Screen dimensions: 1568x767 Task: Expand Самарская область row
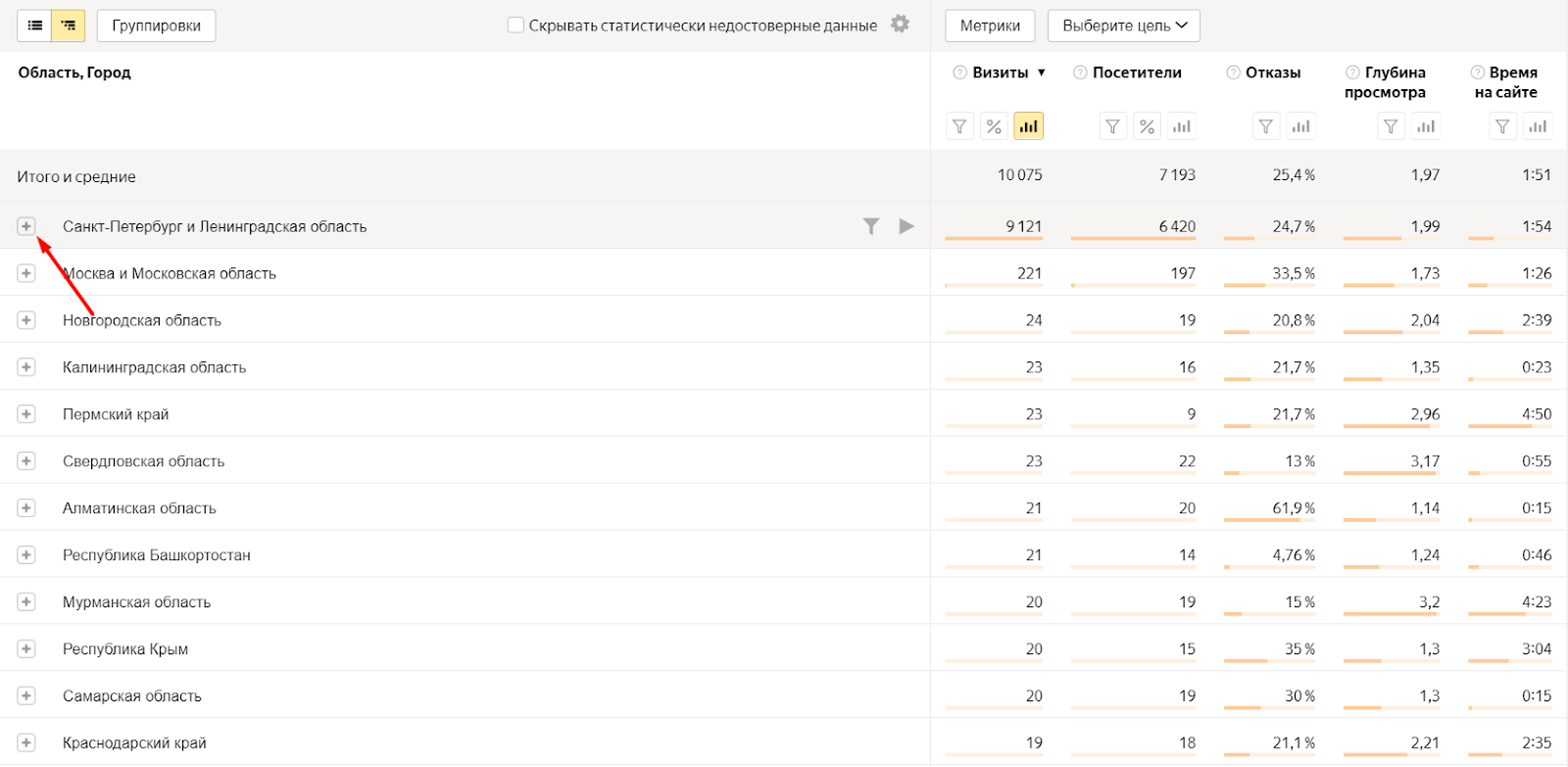[26, 696]
